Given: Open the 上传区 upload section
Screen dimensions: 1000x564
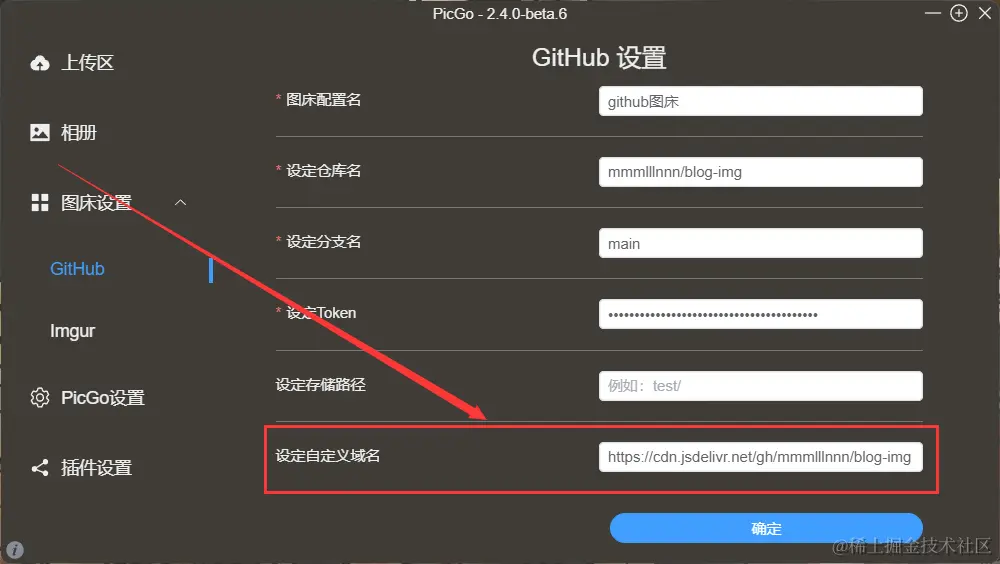Looking at the screenshot, I should pos(87,63).
